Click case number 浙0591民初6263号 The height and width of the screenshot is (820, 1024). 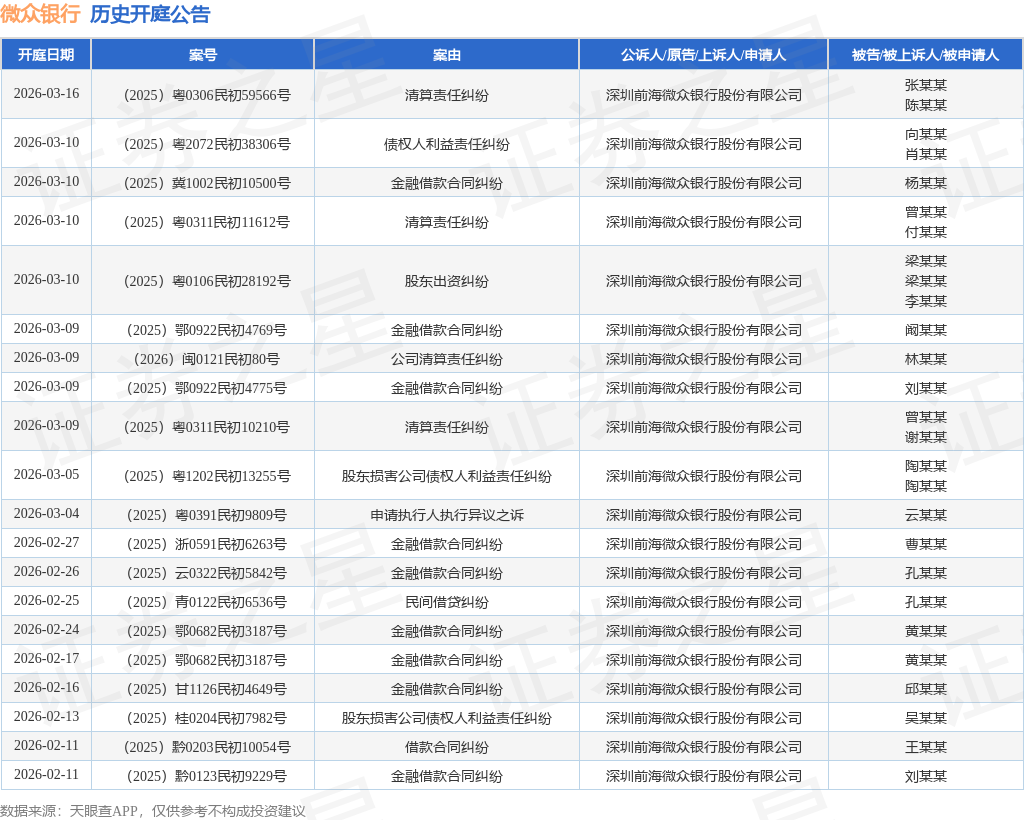coord(207,544)
